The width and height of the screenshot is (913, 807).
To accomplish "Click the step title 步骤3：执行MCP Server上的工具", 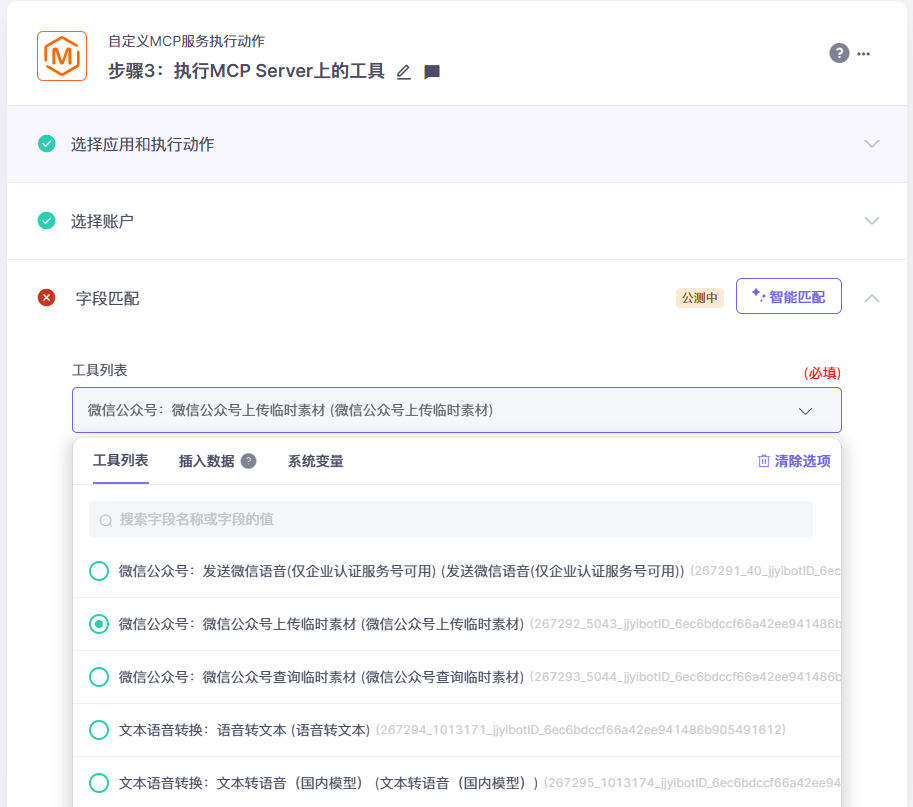I will click(246, 71).
